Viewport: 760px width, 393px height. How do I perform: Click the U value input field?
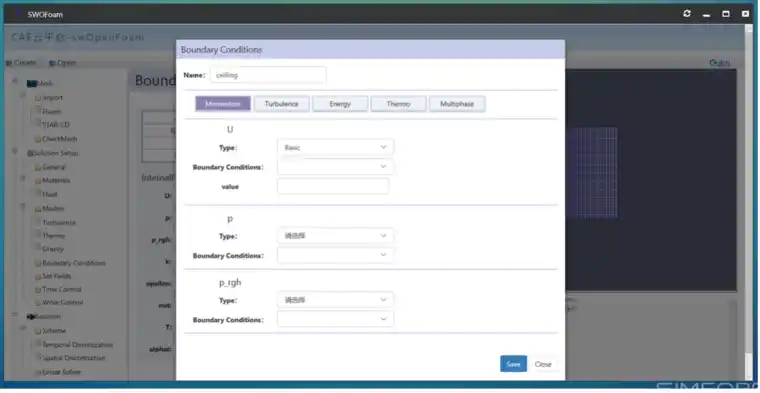coord(333,186)
